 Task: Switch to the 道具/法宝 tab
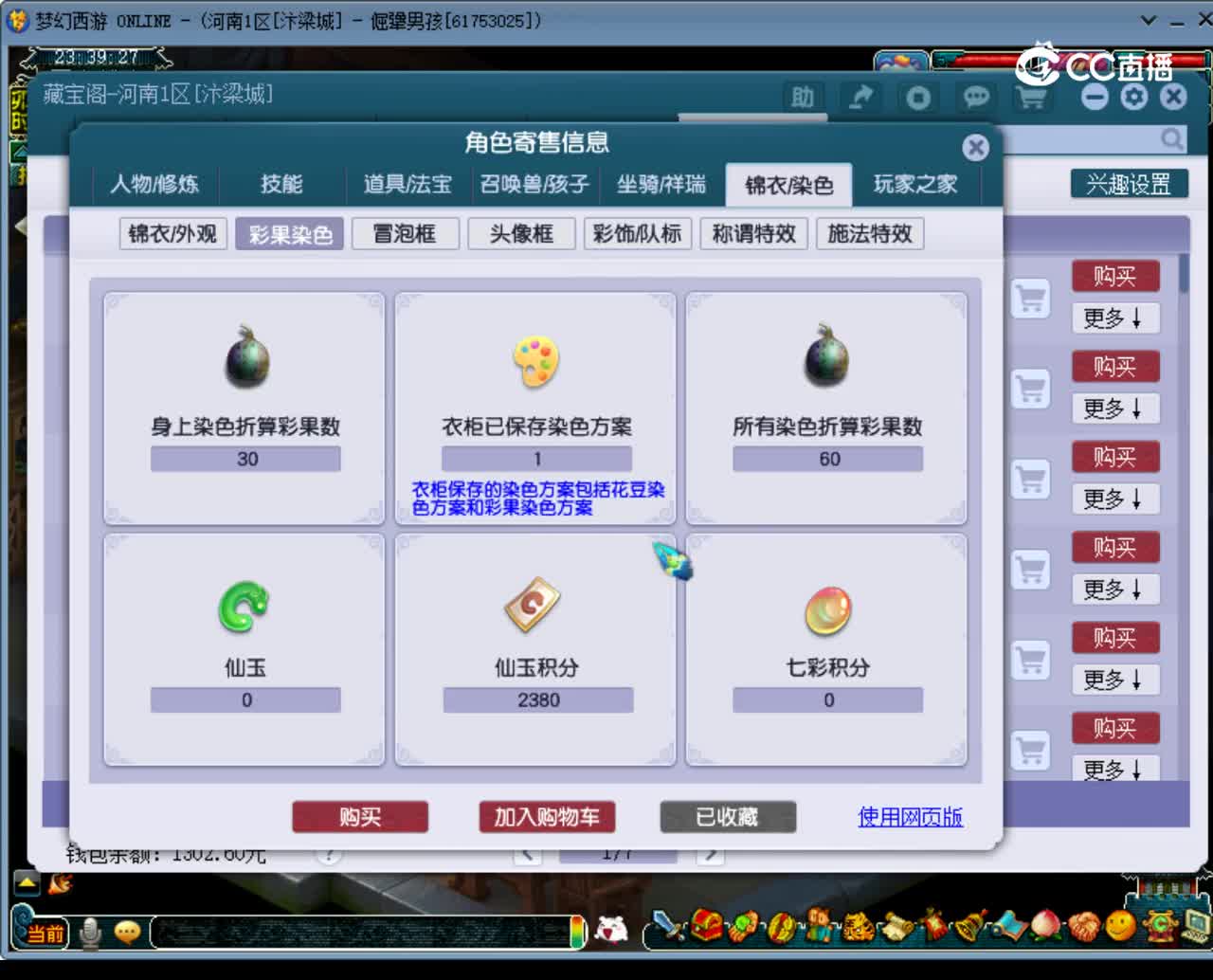(407, 184)
